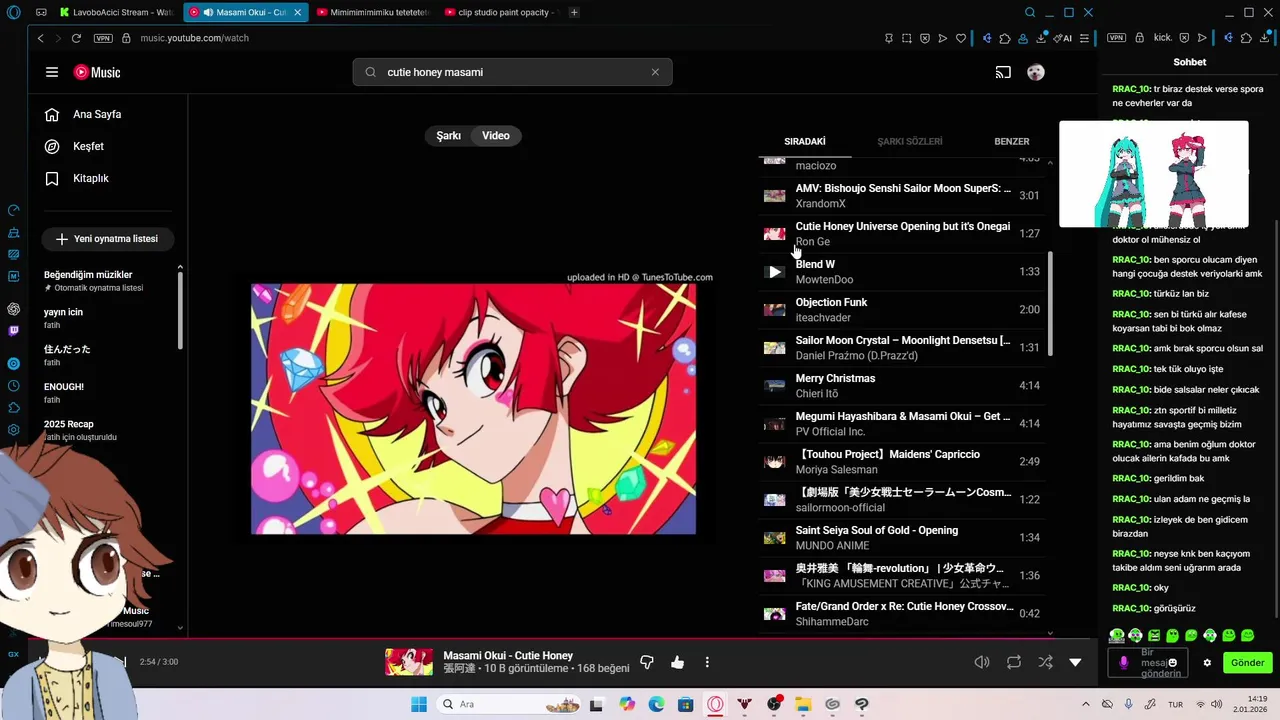Select Saint Seiya Soul of Gold - Opening
This screenshot has width=1280, height=720.
tap(902, 538)
